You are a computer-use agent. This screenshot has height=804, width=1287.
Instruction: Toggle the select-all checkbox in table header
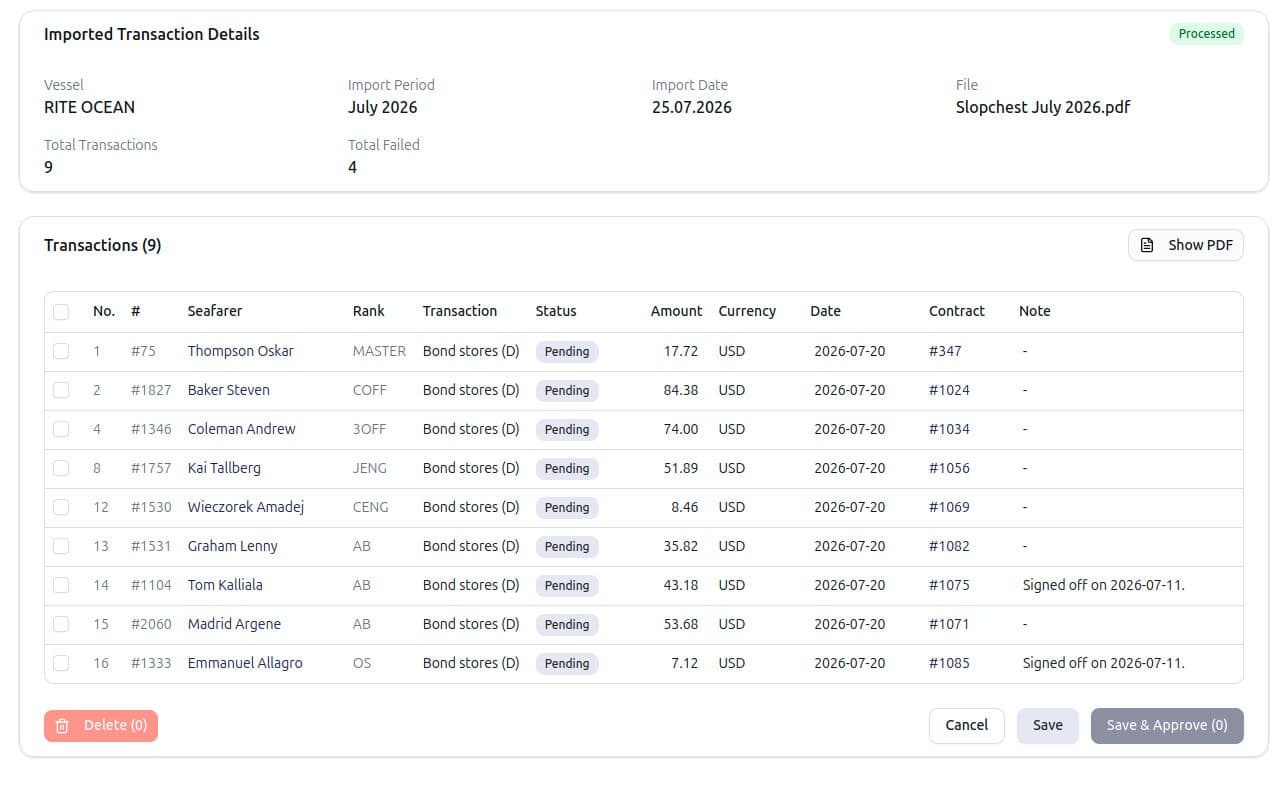(x=61, y=312)
